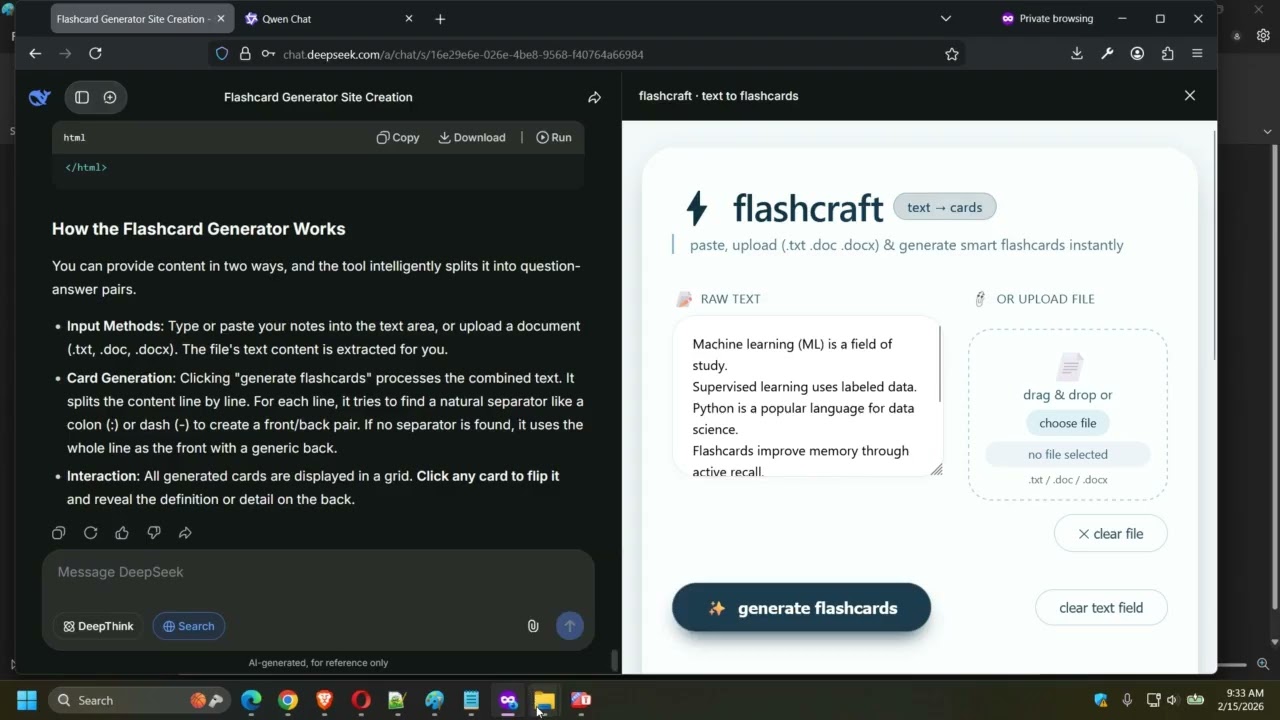Toggle DeepThink mode
The image size is (1280, 720).
point(98,626)
